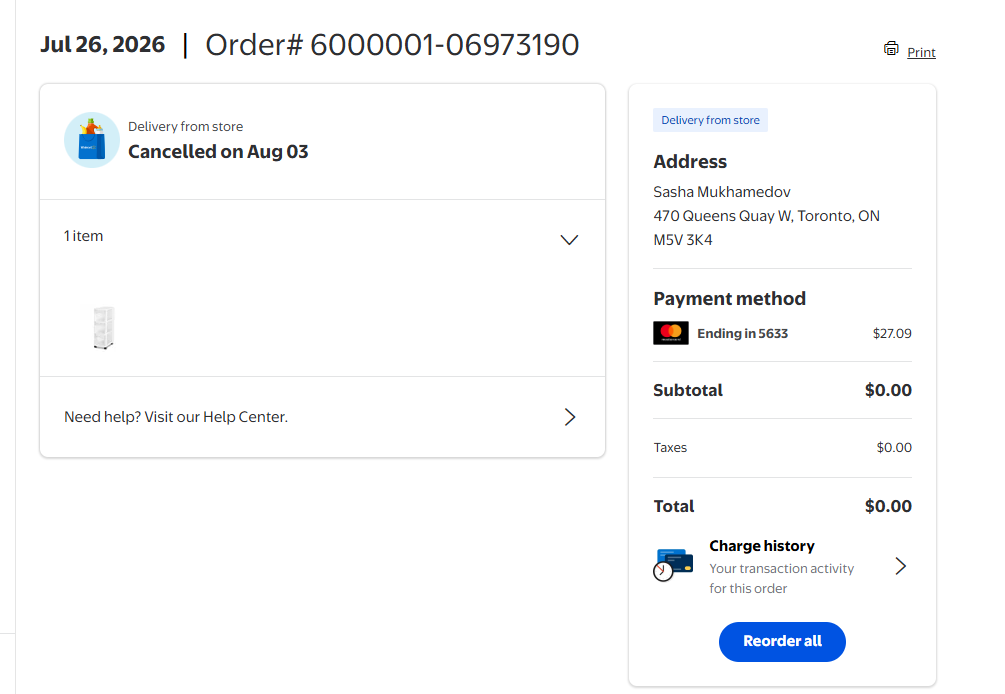
Task: Click the Mastercard payment icon
Action: tap(670, 333)
